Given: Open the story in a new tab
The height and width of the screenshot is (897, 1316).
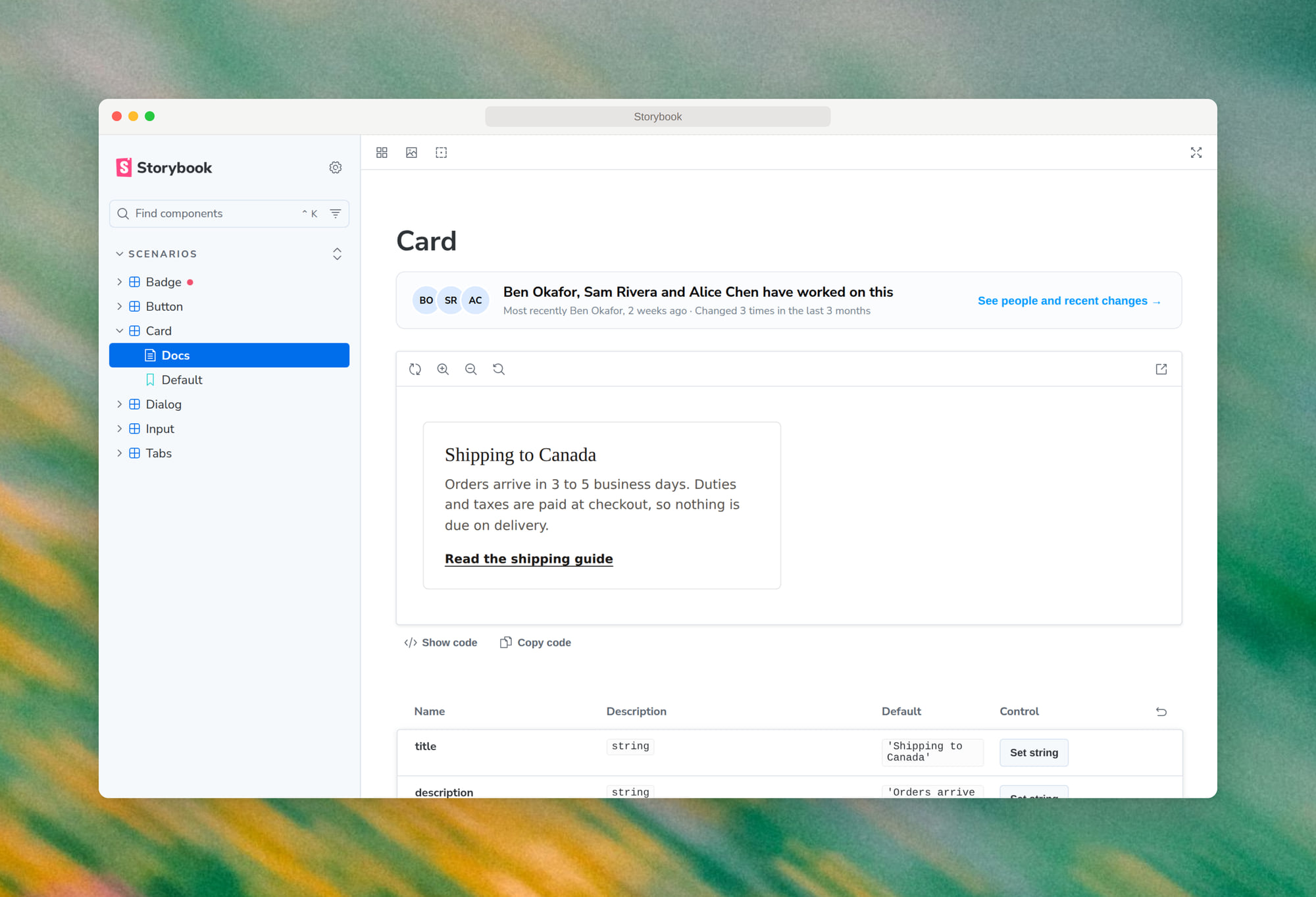Looking at the screenshot, I should (1161, 369).
